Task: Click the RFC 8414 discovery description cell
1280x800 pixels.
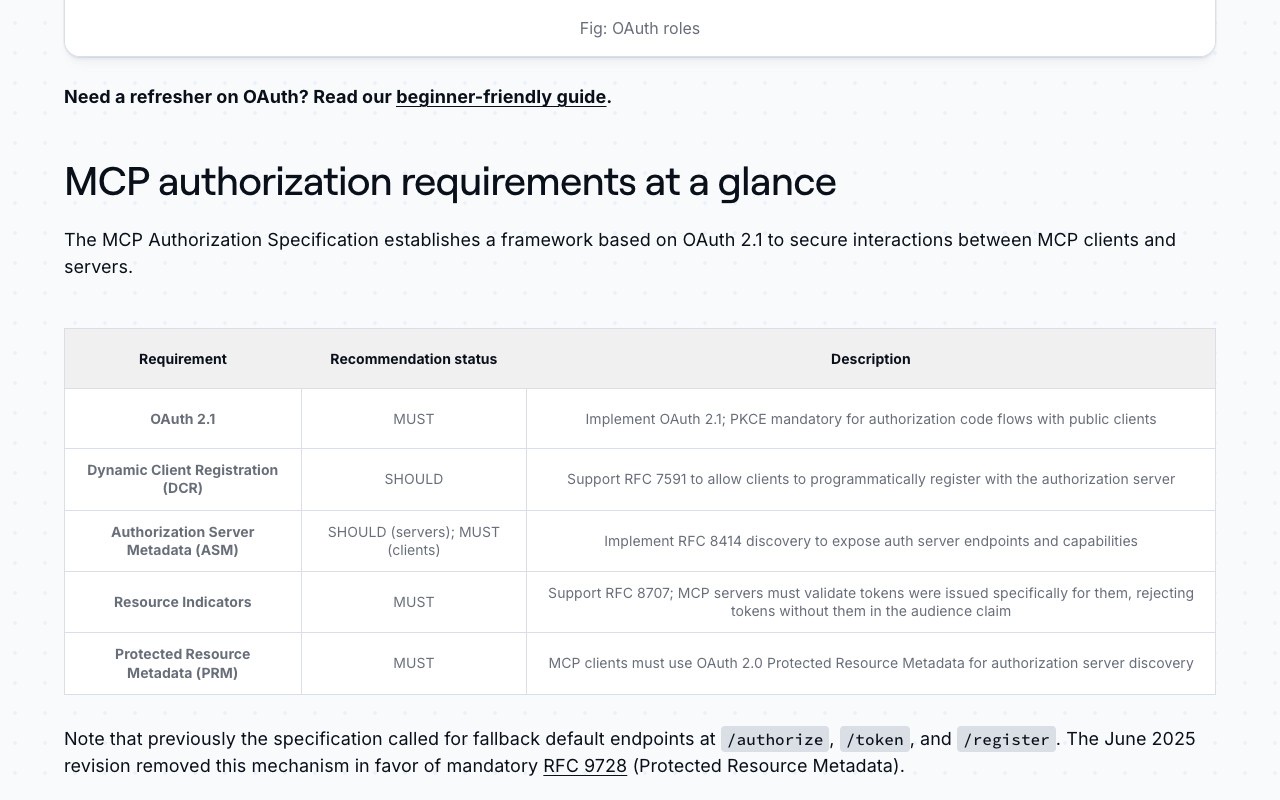Action: (871, 541)
